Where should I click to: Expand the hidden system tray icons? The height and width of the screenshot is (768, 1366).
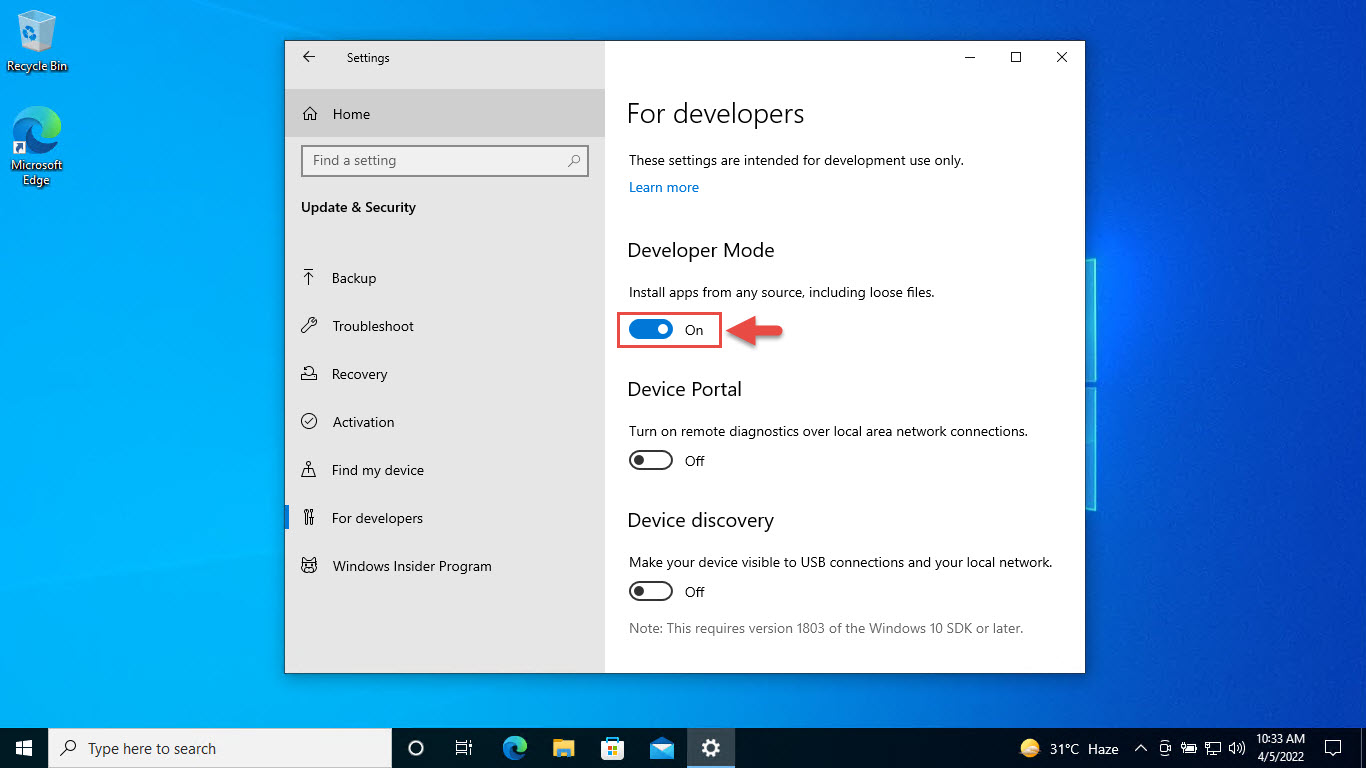pyautogui.click(x=1140, y=748)
